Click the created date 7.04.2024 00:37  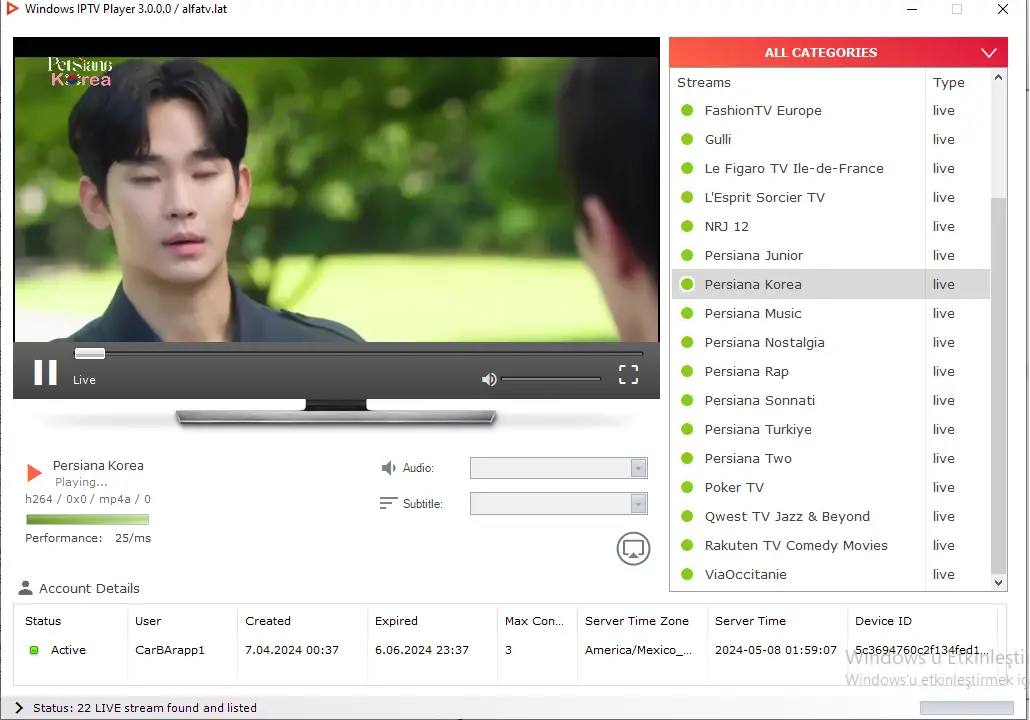tap(292, 650)
